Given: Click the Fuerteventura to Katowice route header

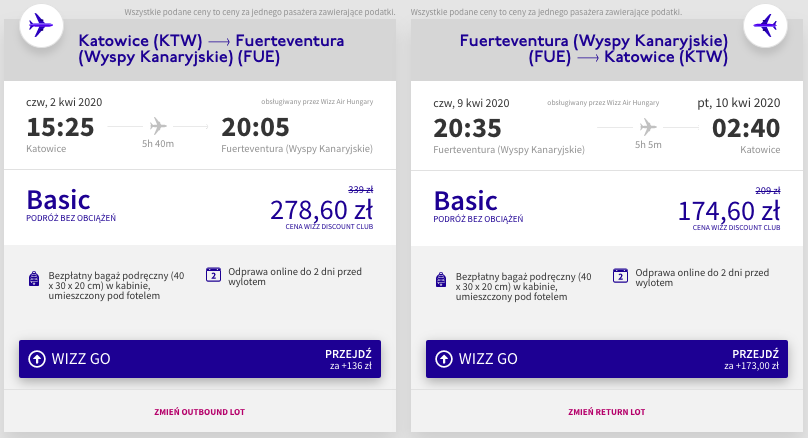Looking at the screenshot, I should 594,48.
